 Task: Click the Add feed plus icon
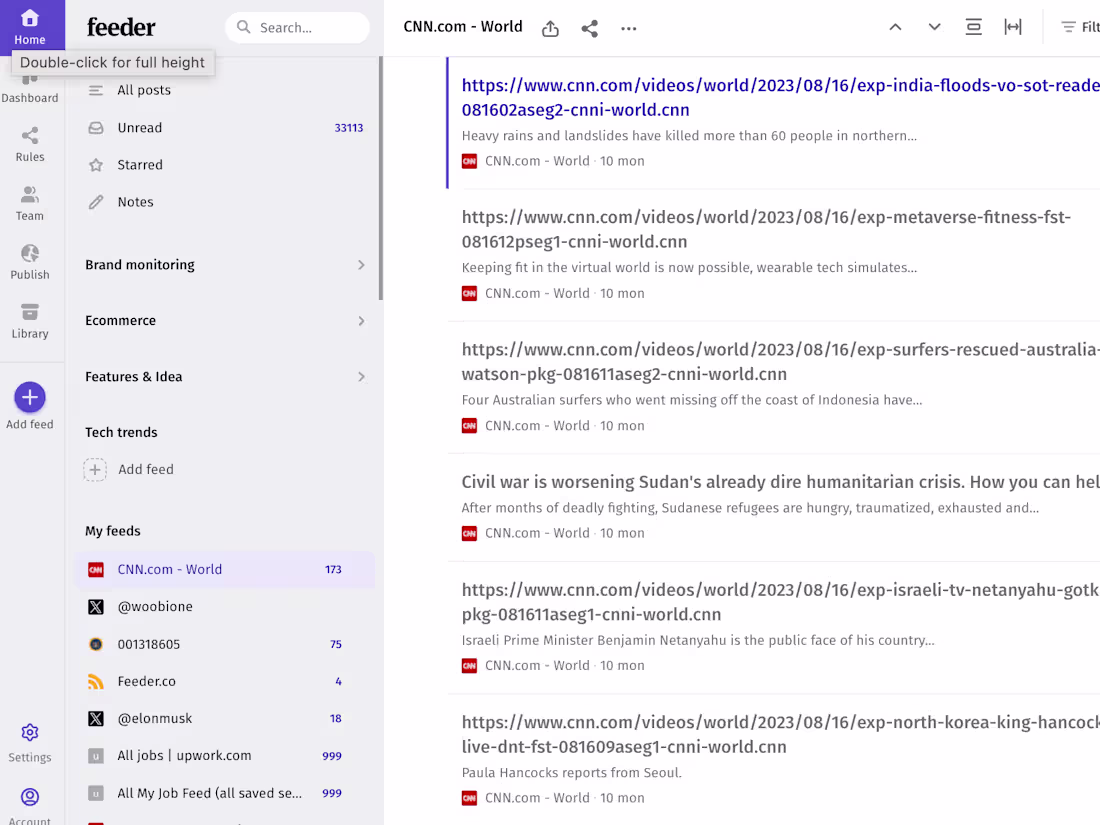click(30, 397)
